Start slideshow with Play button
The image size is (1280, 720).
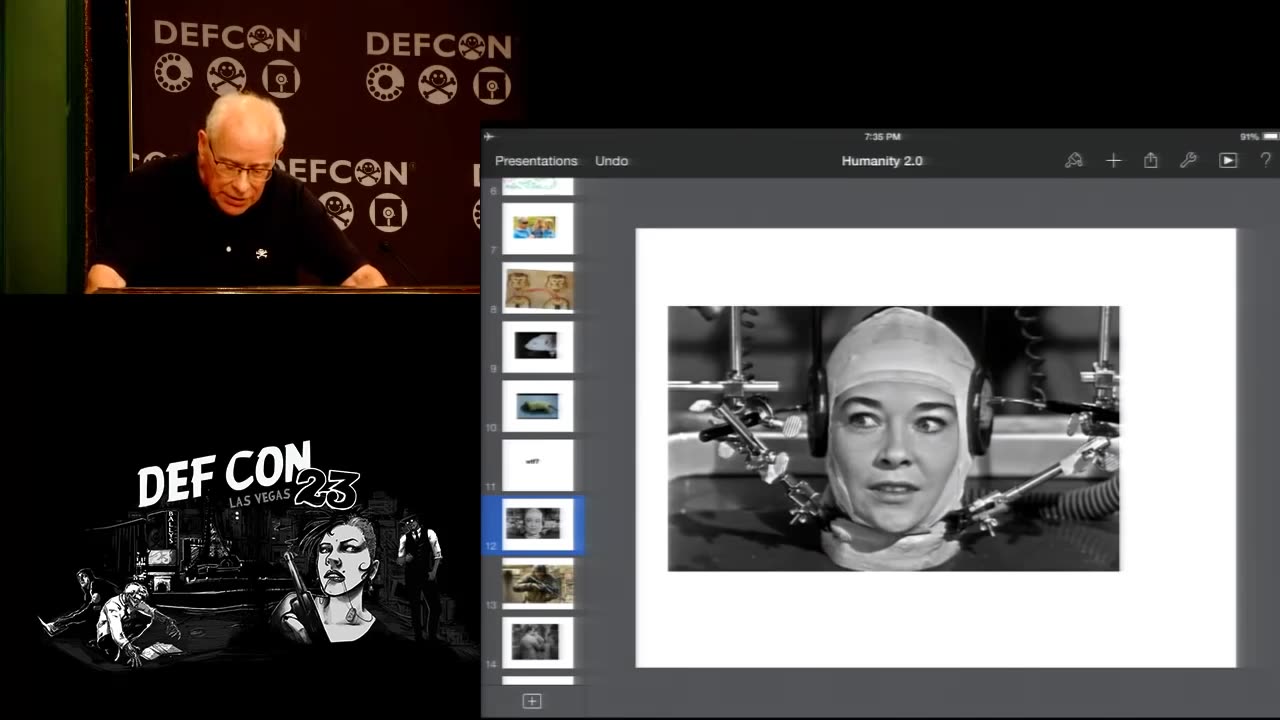tap(1228, 160)
